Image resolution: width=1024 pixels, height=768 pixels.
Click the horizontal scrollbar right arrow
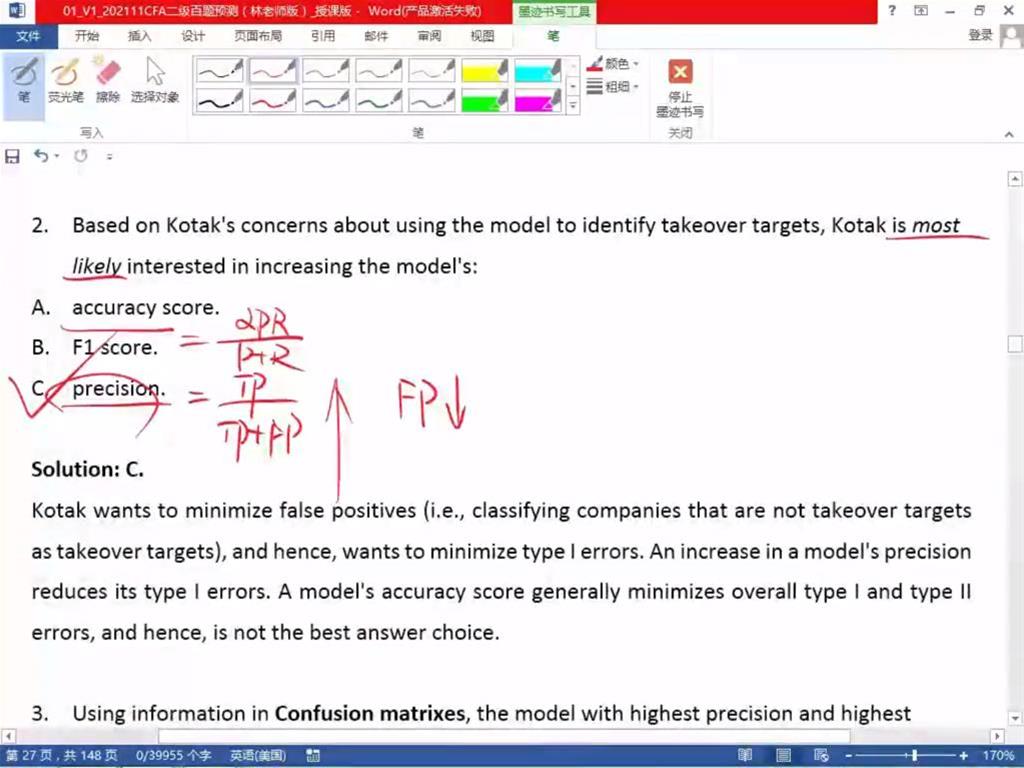997,736
